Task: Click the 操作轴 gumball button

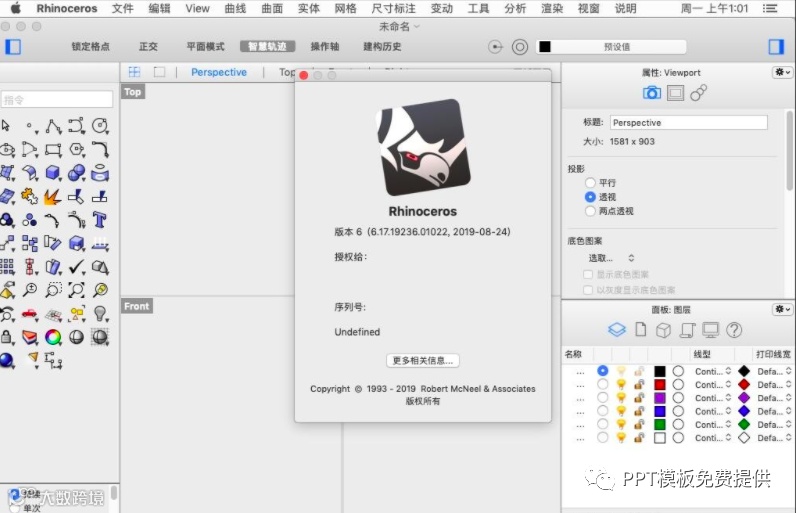Action: pyautogui.click(x=325, y=47)
